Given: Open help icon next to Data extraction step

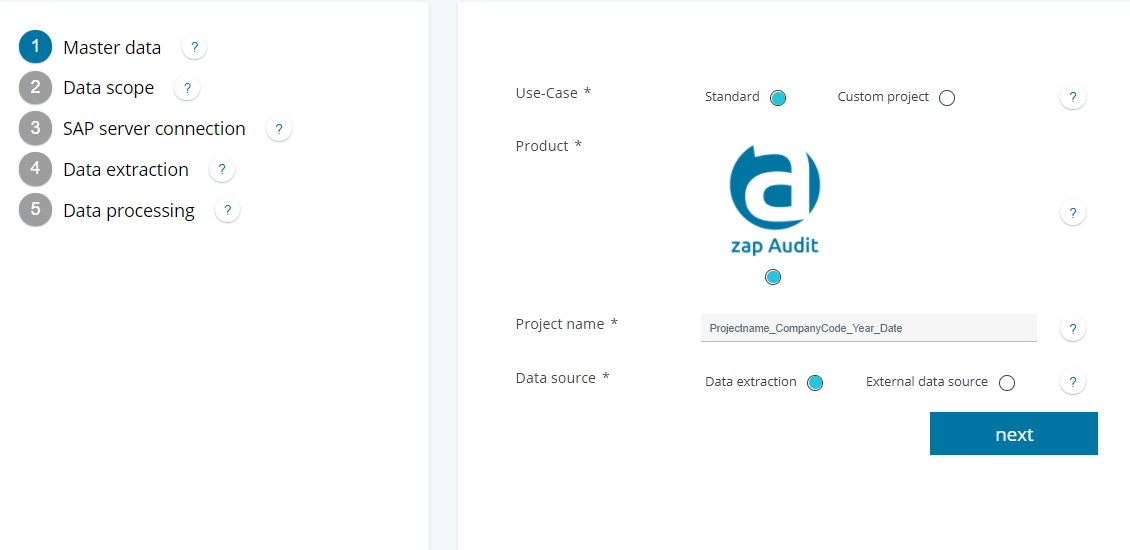Looking at the screenshot, I should coord(222,170).
